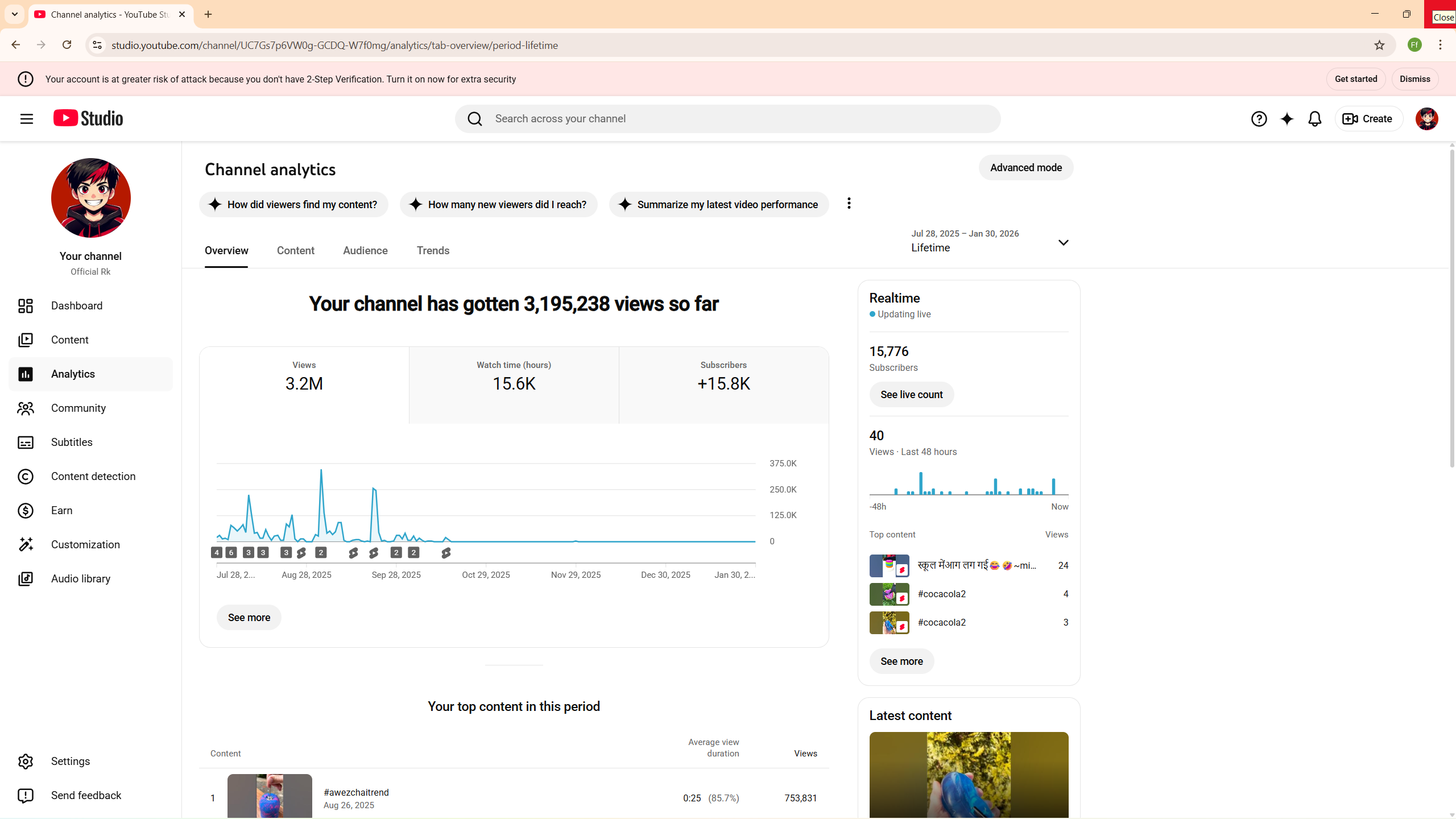Open the Ask Studio sparkle icon

(x=1287, y=118)
